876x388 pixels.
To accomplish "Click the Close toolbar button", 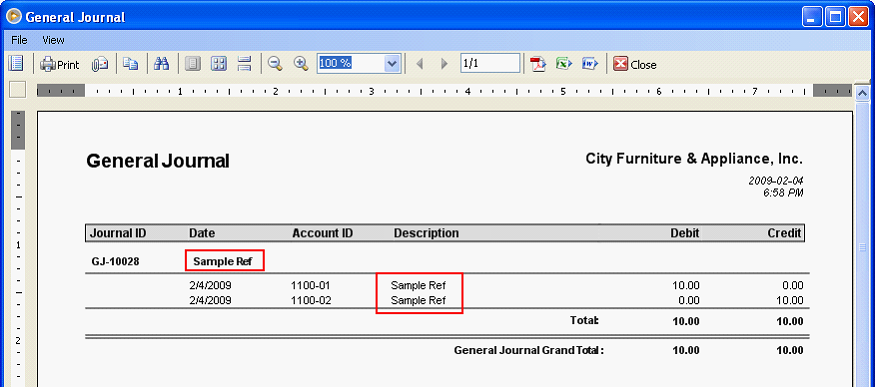I will pyautogui.click(x=635, y=64).
